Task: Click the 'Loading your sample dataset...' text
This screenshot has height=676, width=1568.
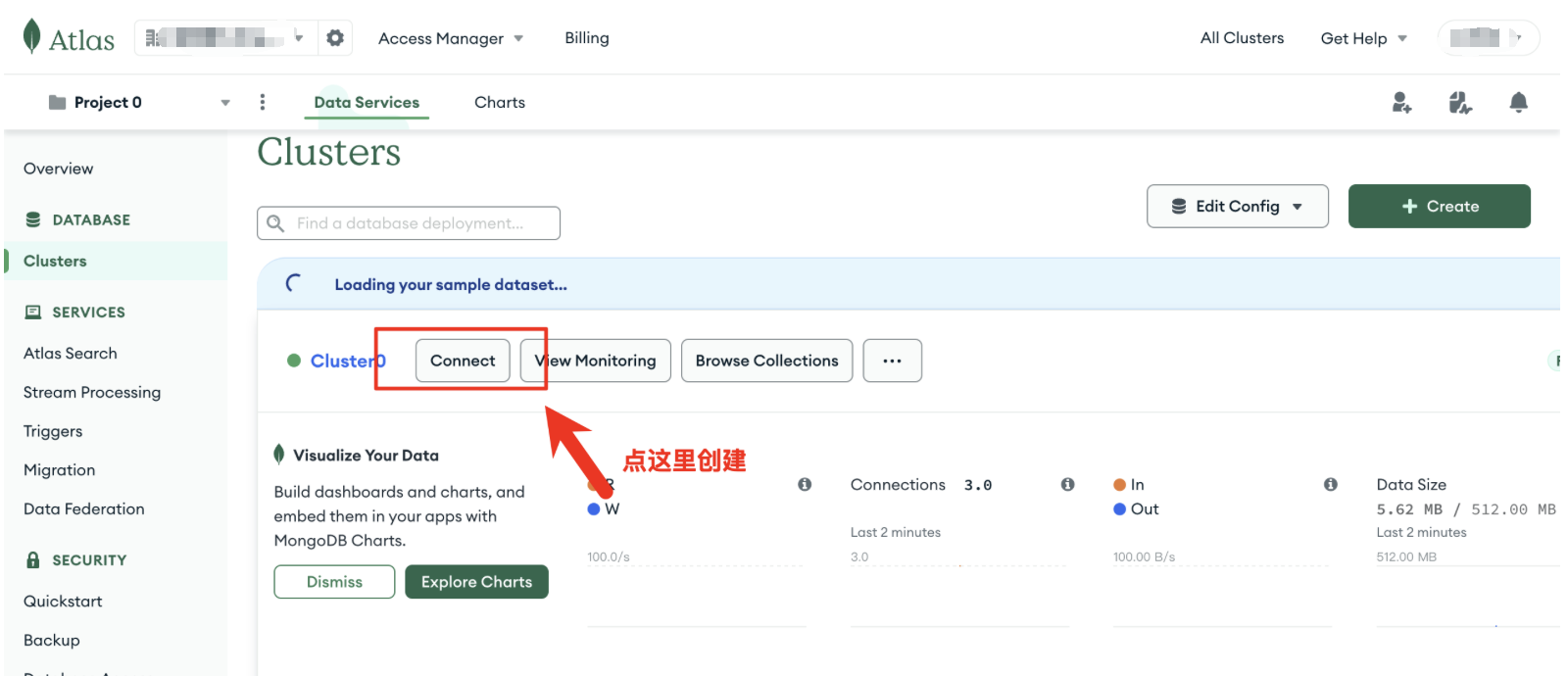Action: pos(451,284)
